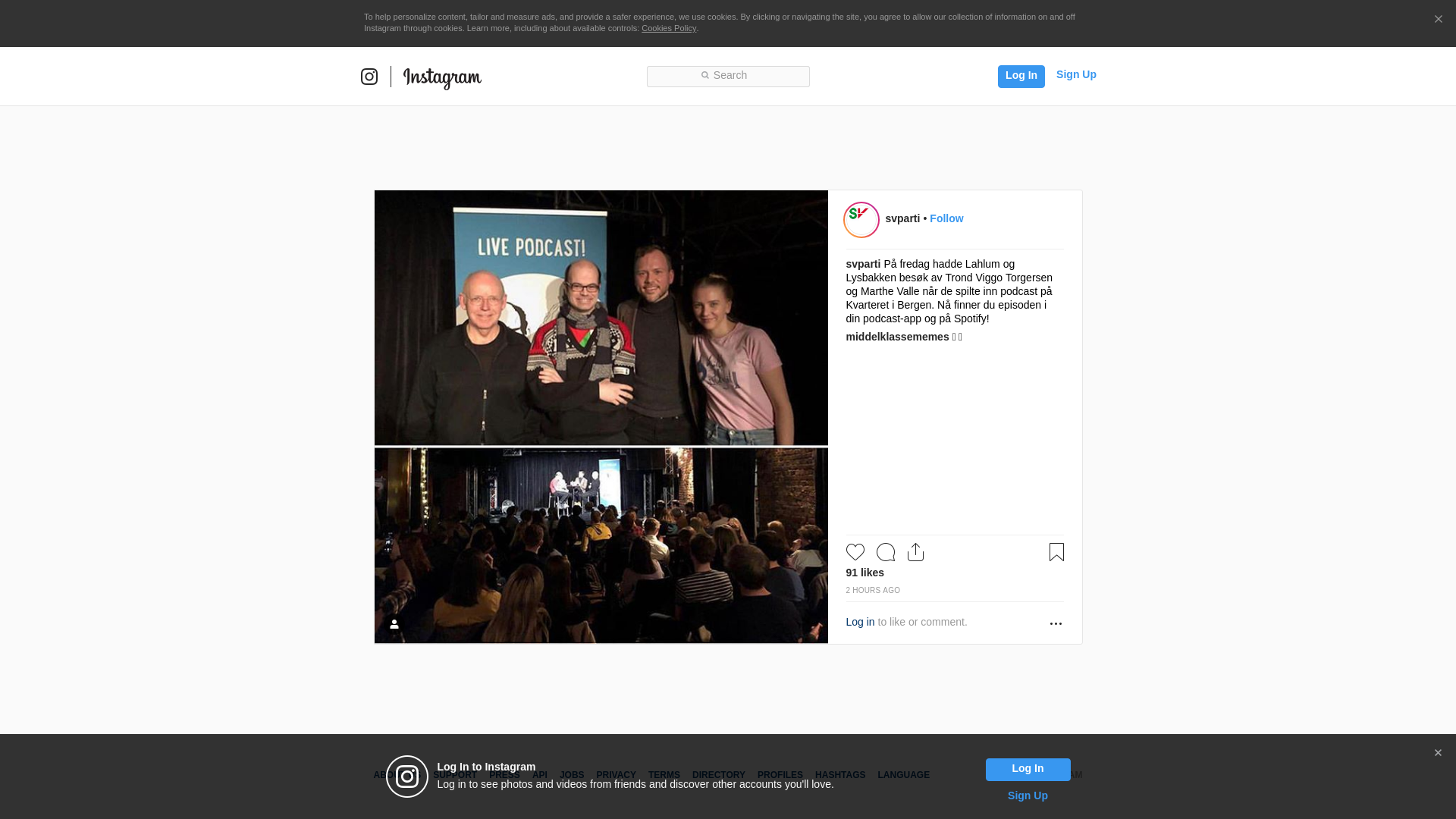Click Log in to like or comment
This screenshot has width=1456, height=819.
[x=860, y=622]
